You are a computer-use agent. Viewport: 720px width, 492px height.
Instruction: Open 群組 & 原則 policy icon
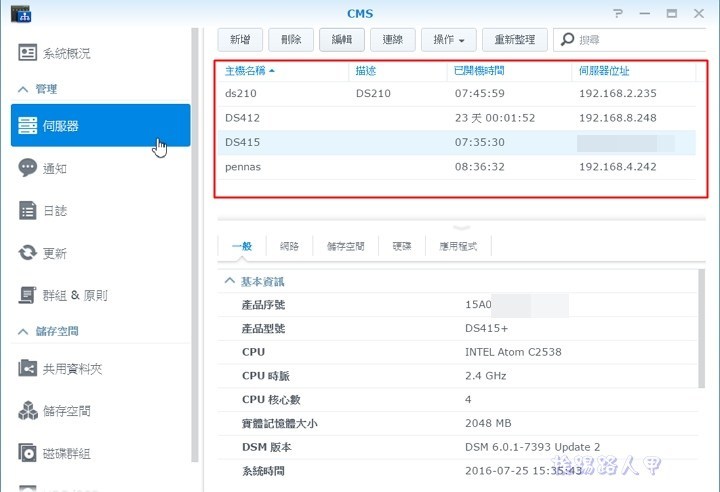(x=28, y=295)
